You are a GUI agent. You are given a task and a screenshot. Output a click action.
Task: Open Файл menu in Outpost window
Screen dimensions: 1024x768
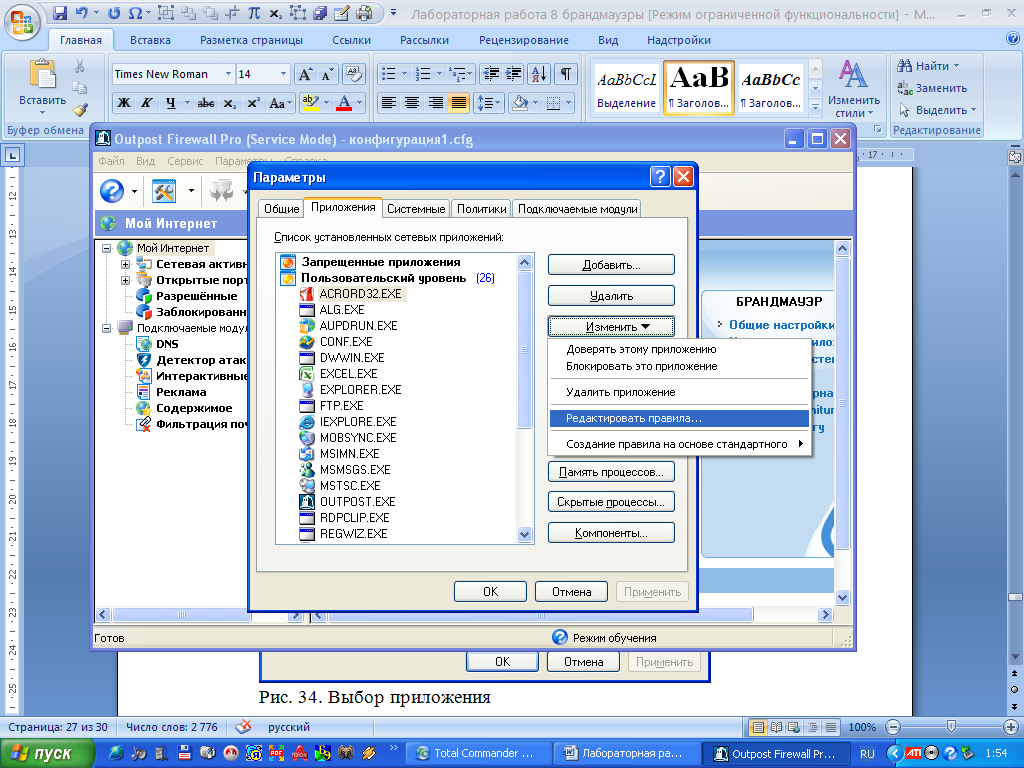[x=111, y=161]
